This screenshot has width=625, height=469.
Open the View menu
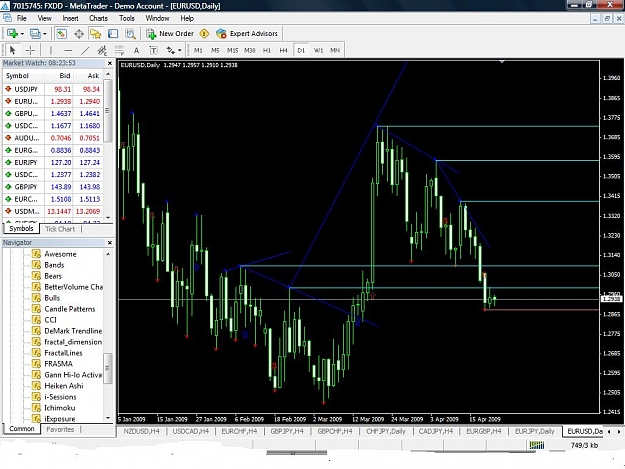[x=45, y=18]
